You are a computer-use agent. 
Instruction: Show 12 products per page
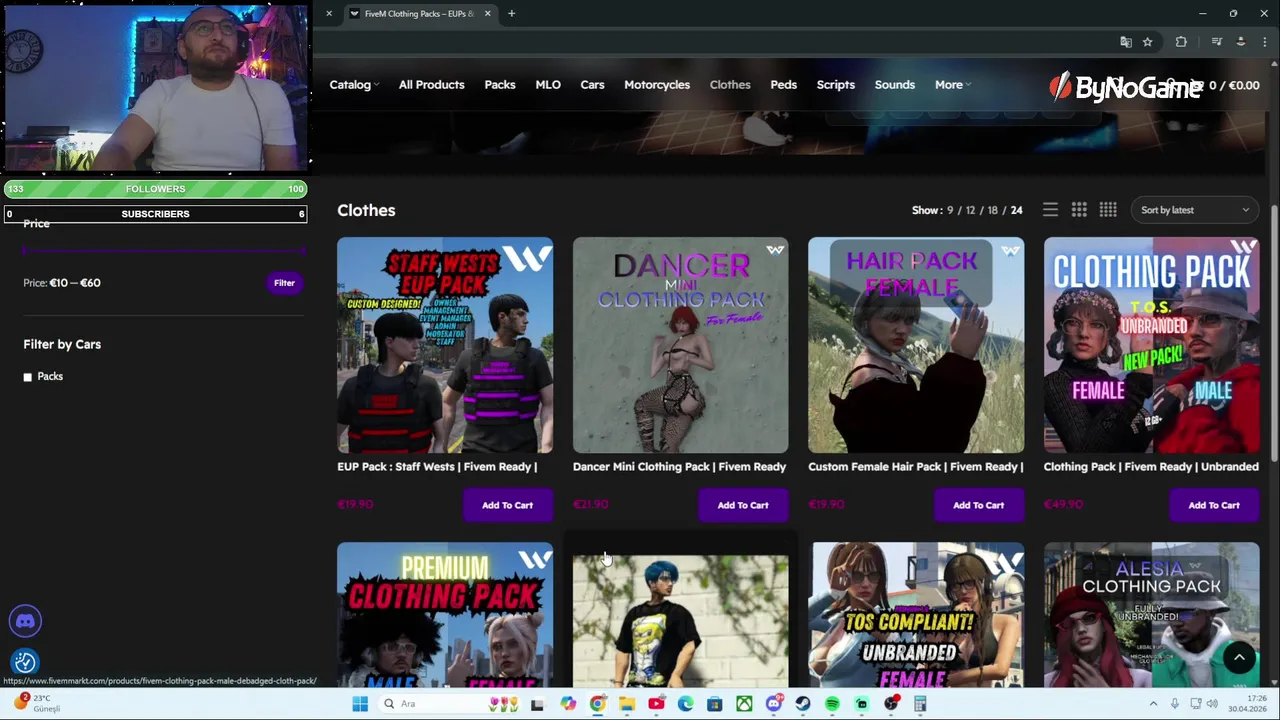(x=970, y=211)
